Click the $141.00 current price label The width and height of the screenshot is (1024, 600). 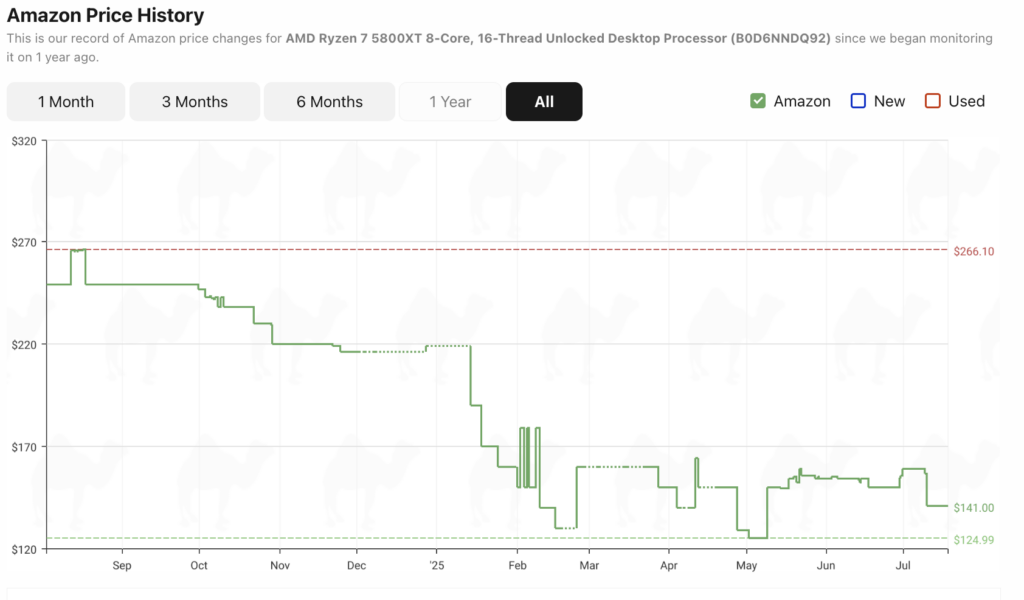click(x=974, y=508)
